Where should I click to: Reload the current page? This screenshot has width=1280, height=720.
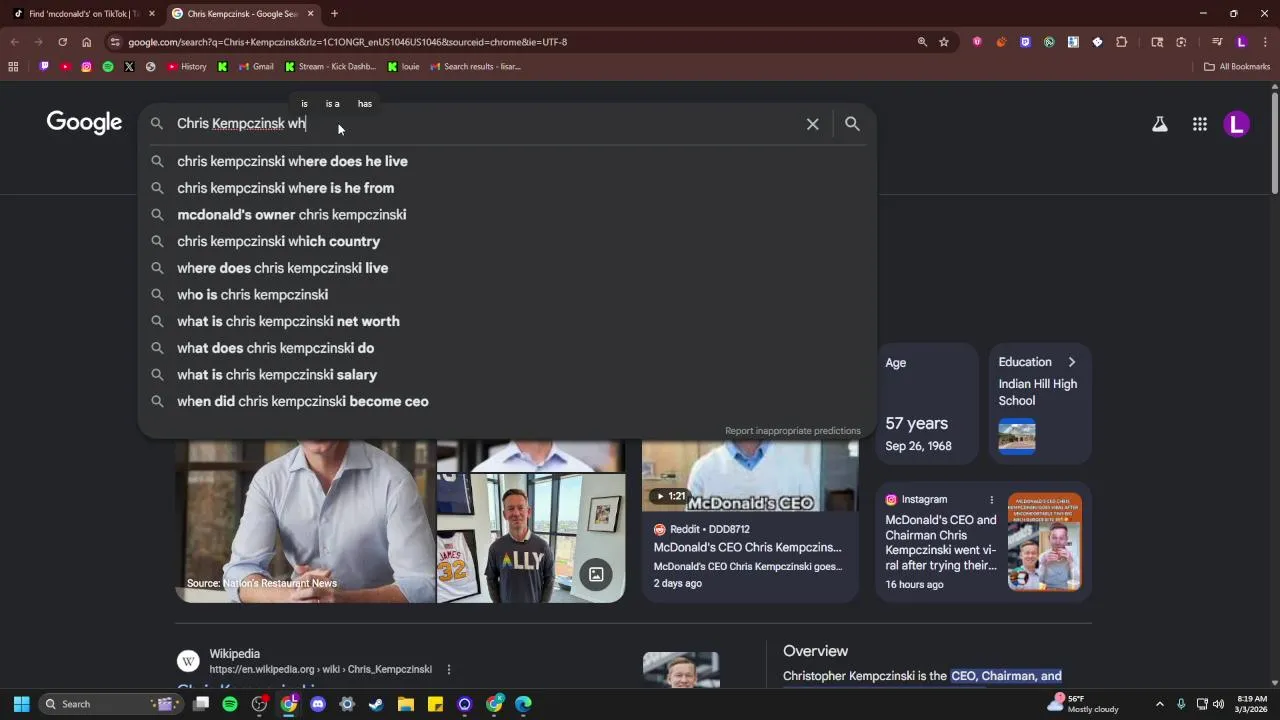point(62,42)
